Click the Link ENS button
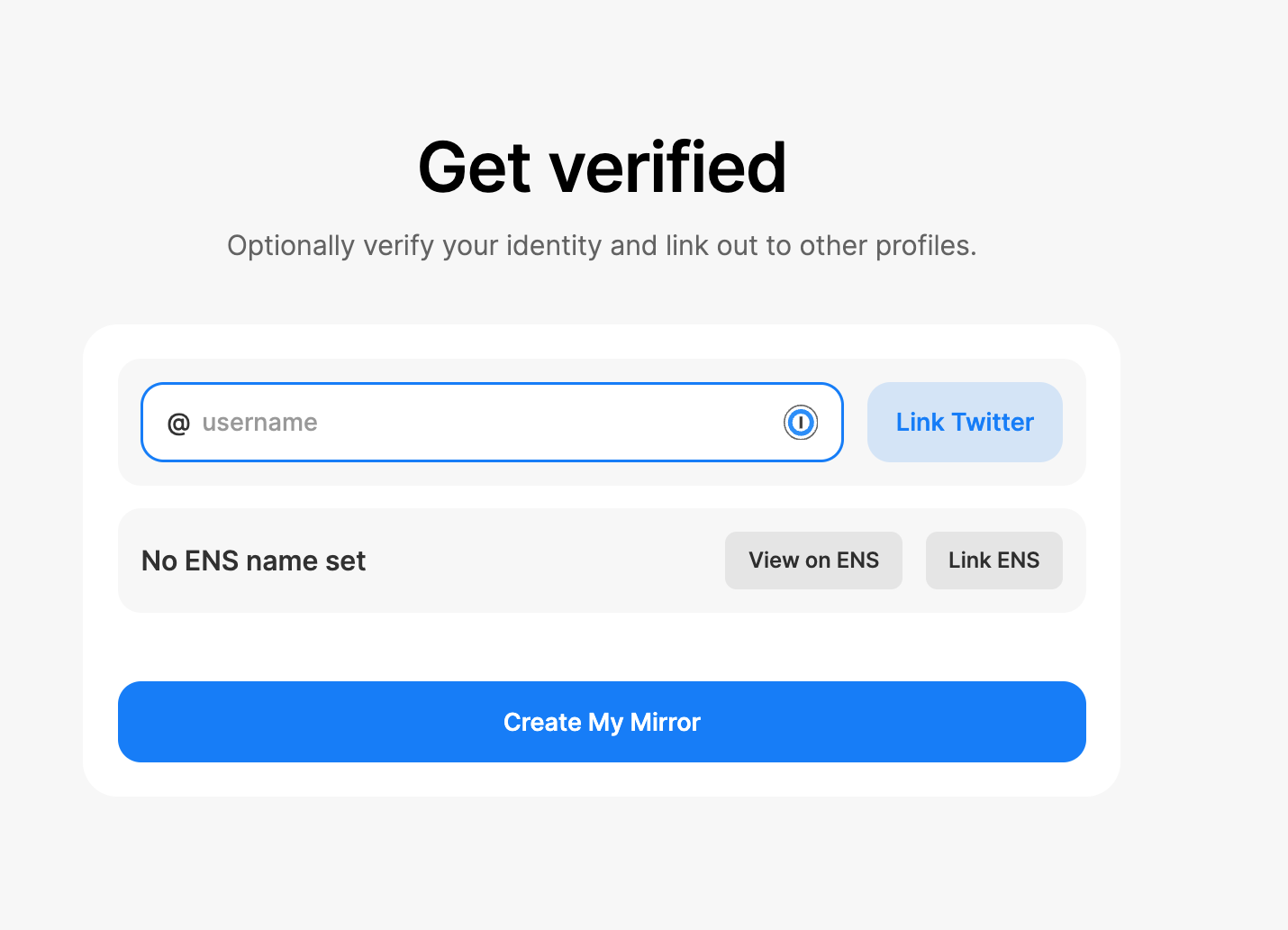1288x930 pixels. click(x=994, y=561)
